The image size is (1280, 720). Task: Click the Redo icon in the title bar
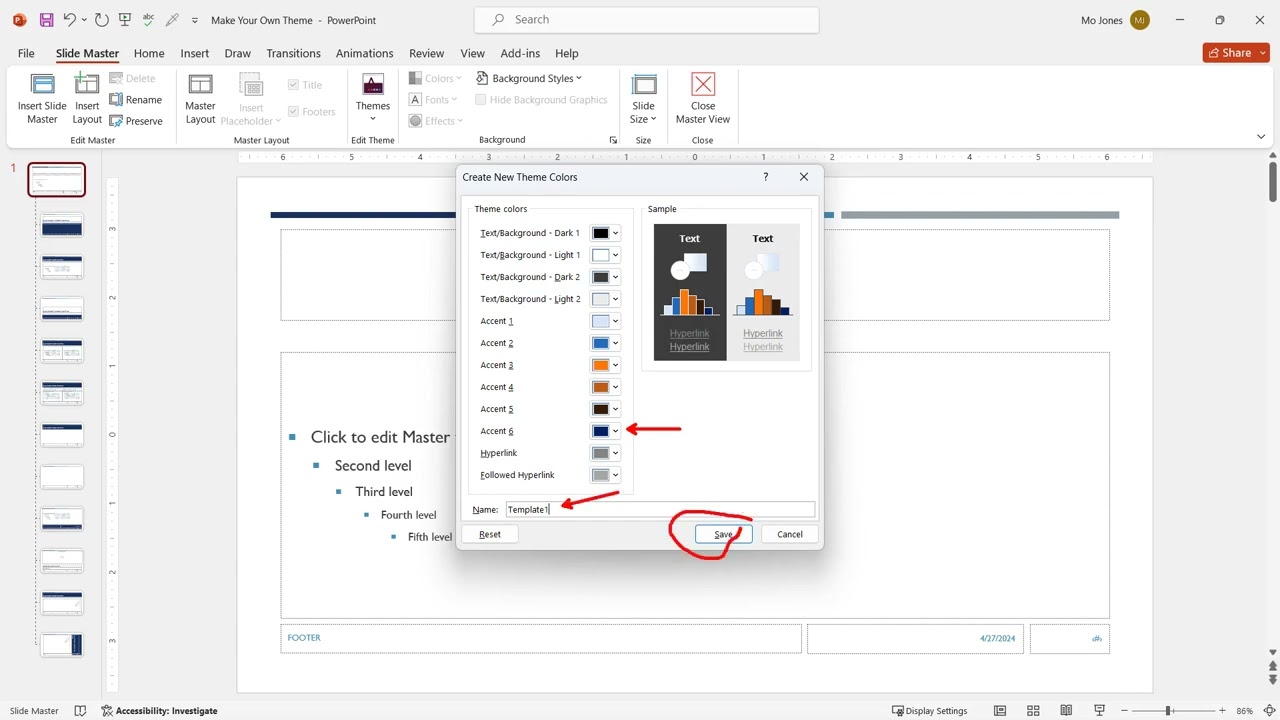coord(103,20)
